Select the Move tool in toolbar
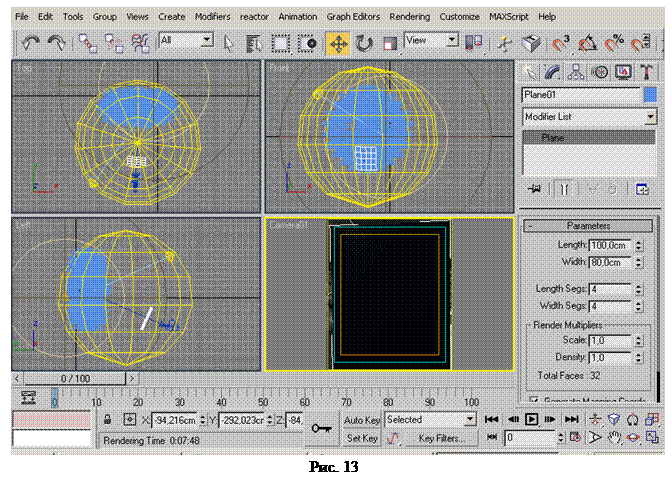Screen dimensions: 672x484 point(338,42)
